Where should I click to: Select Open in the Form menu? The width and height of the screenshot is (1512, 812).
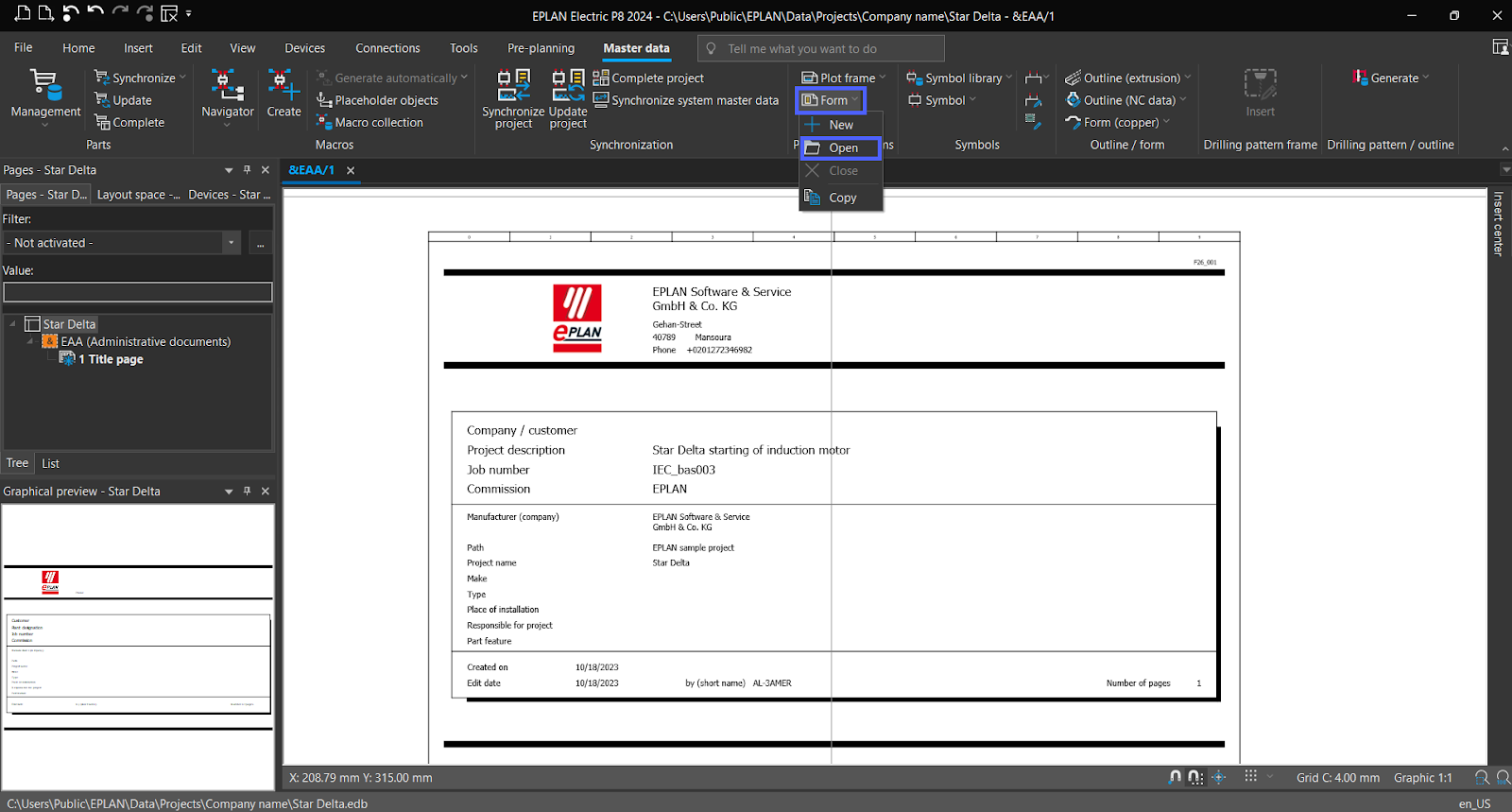point(841,147)
